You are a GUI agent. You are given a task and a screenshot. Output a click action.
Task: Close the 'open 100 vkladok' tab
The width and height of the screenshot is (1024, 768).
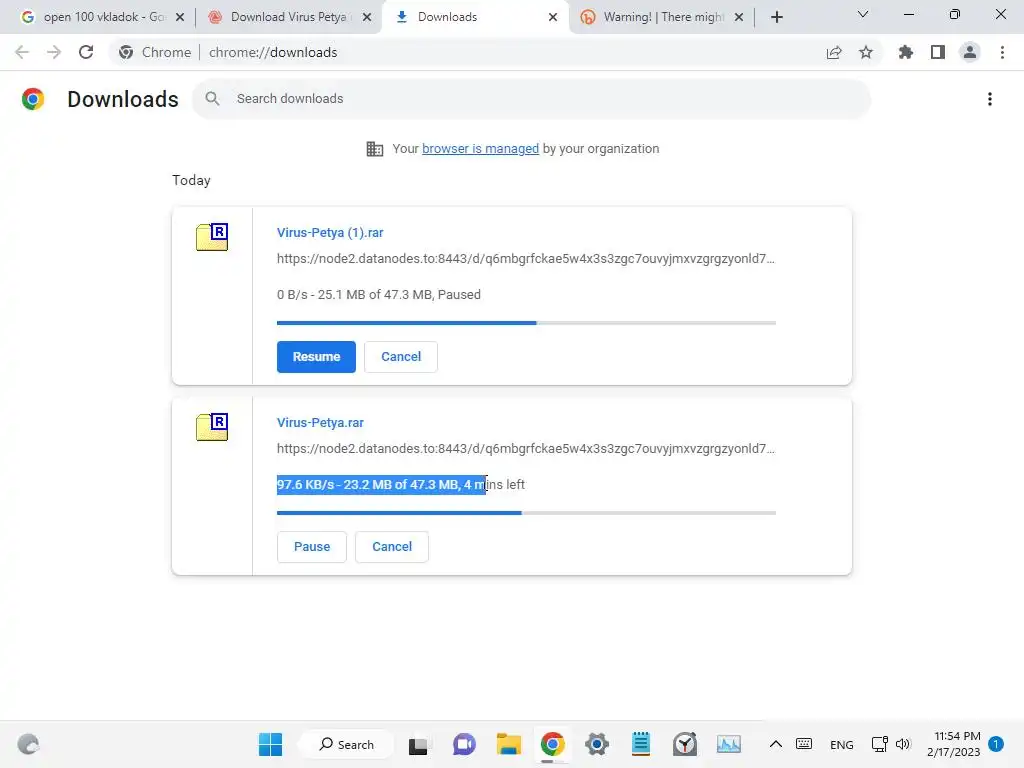(x=180, y=18)
